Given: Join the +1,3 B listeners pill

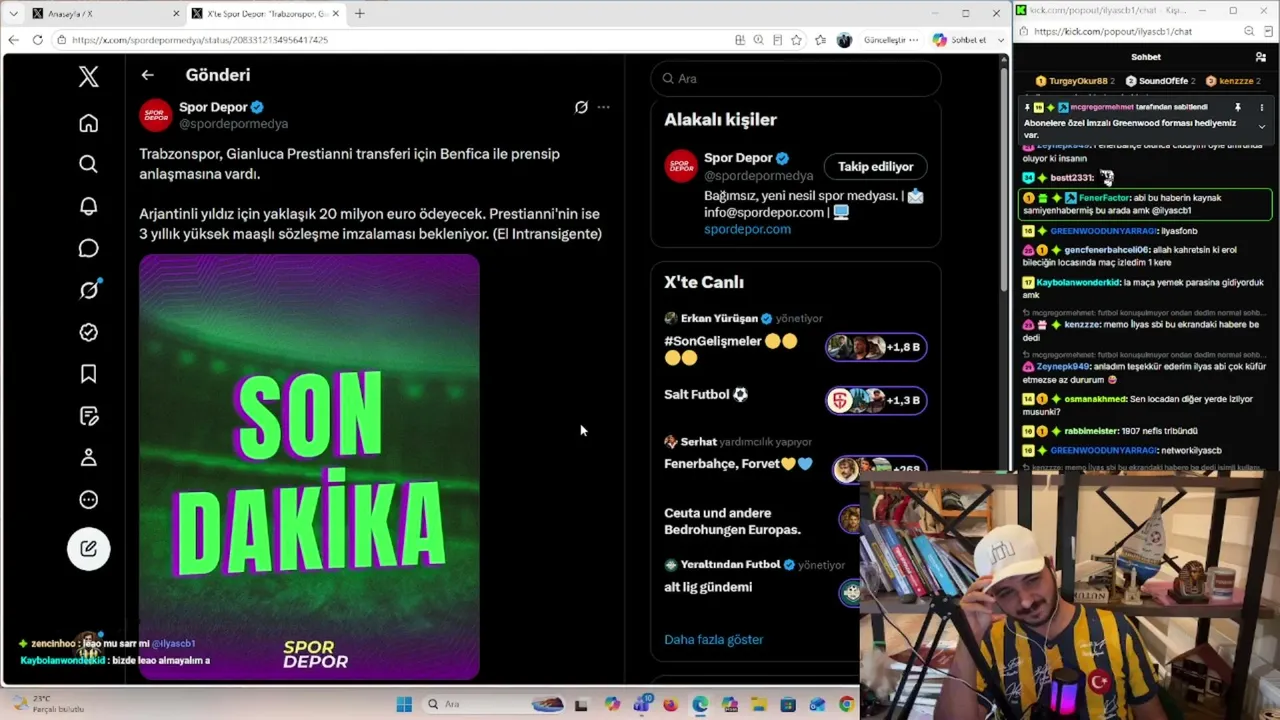Looking at the screenshot, I should coord(876,400).
